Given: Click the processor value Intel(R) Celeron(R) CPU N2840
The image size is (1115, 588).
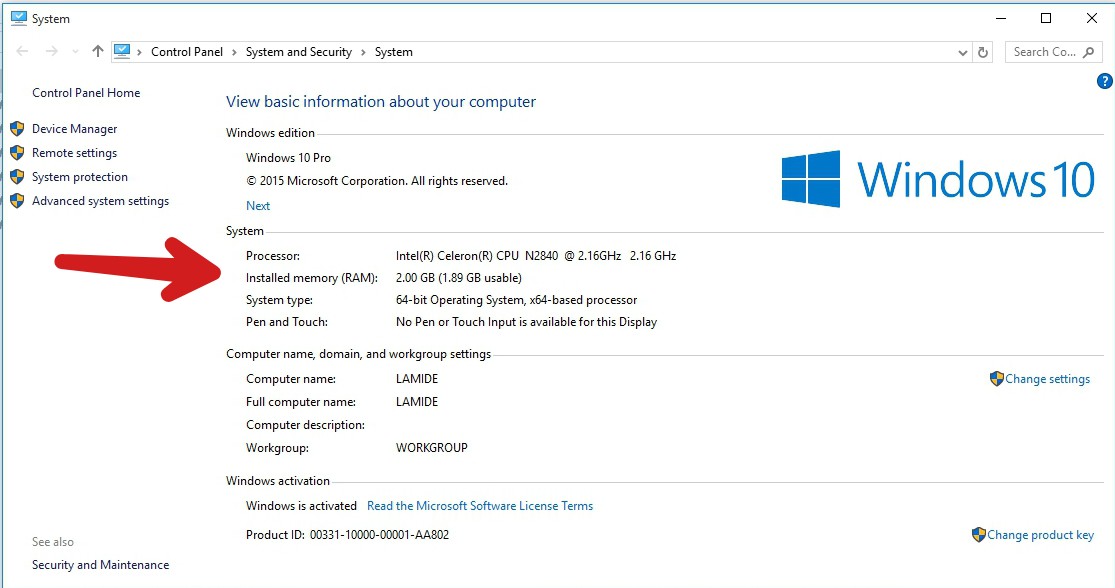Looking at the screenshot, I should [536, 256].
